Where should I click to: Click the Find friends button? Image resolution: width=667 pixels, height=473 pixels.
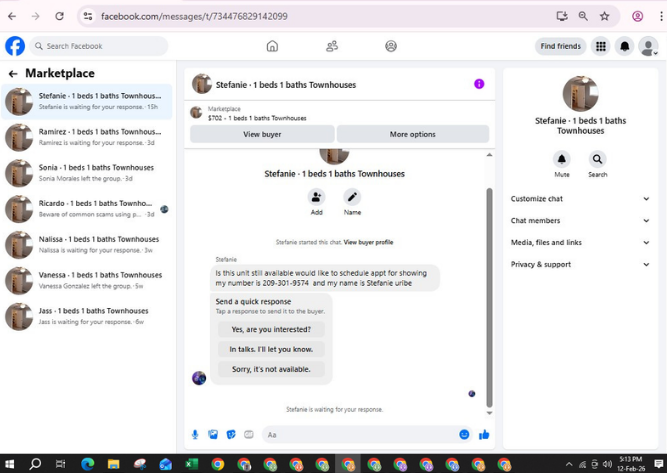click(560, 46)
